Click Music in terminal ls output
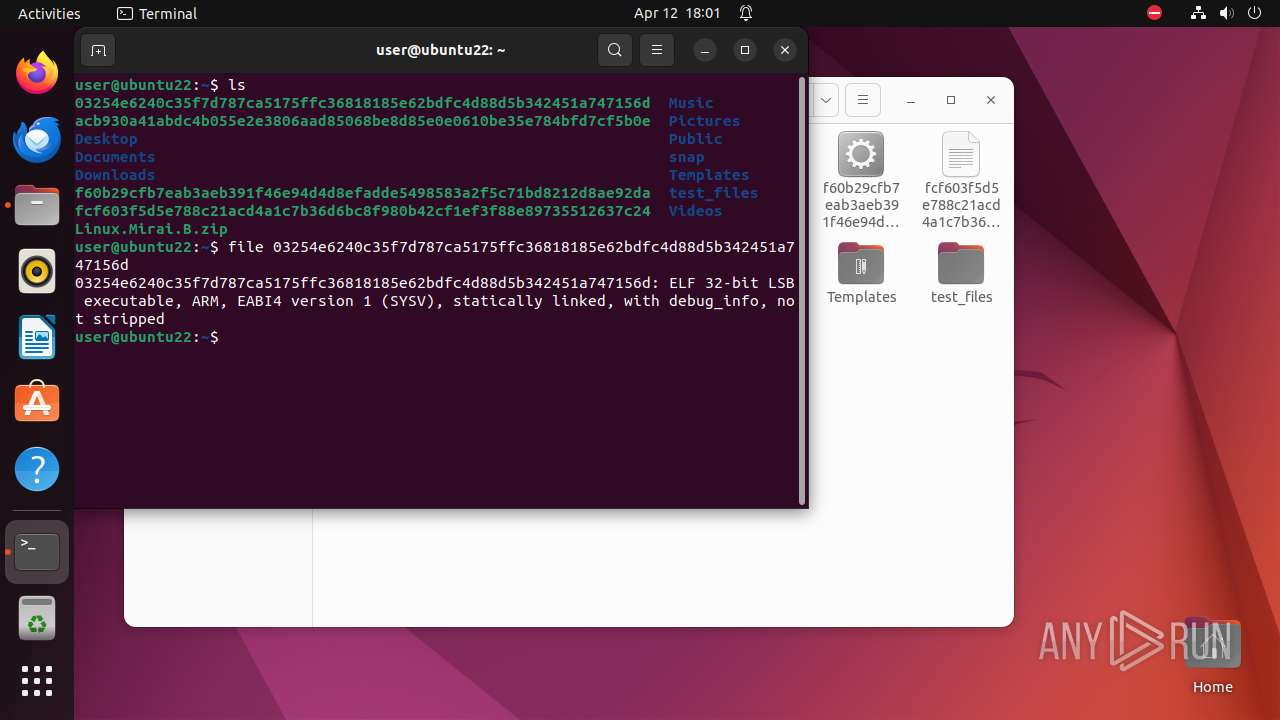Viewport: 1280px width, 720px height. pos(691,103)
